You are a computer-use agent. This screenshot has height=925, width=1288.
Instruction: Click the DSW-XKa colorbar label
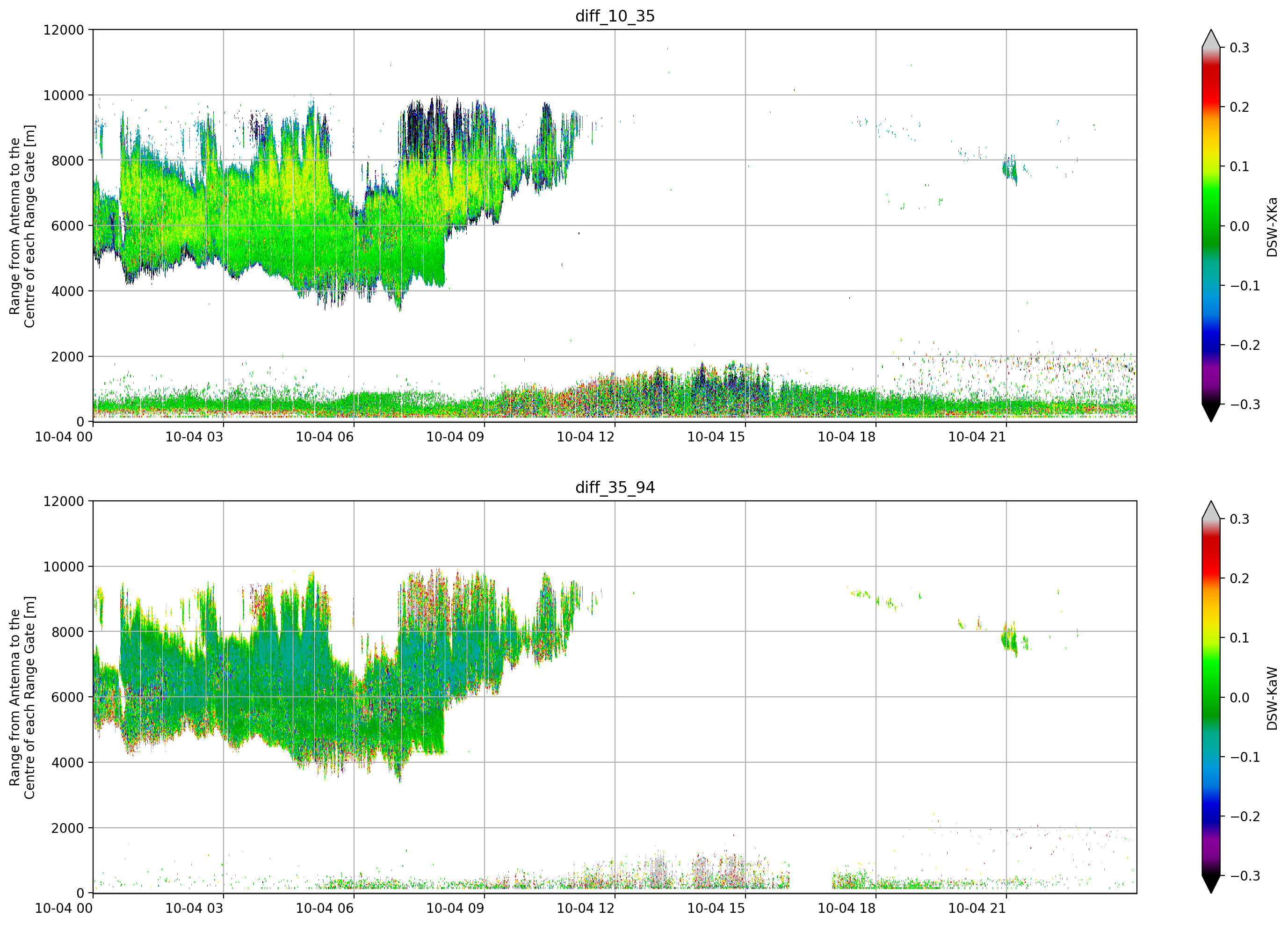1272,226
